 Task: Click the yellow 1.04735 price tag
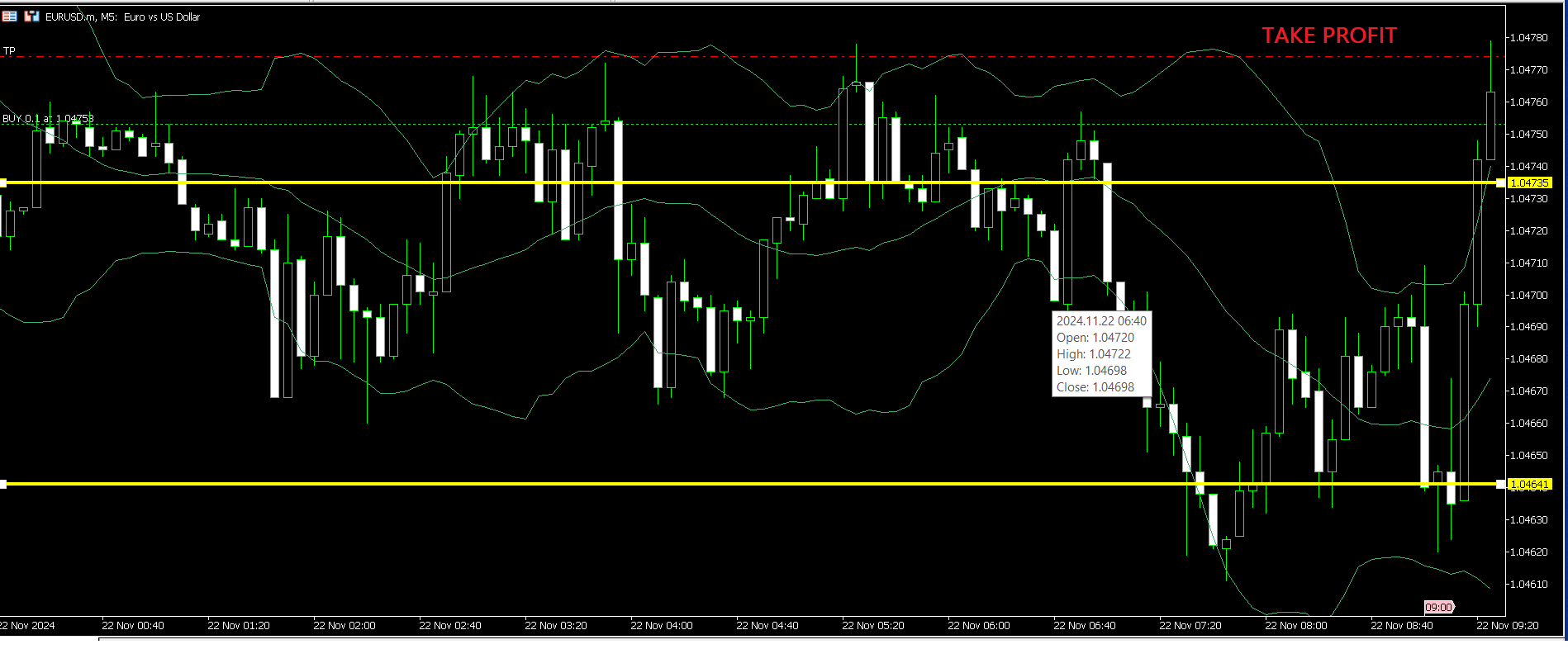[1529, 182]
